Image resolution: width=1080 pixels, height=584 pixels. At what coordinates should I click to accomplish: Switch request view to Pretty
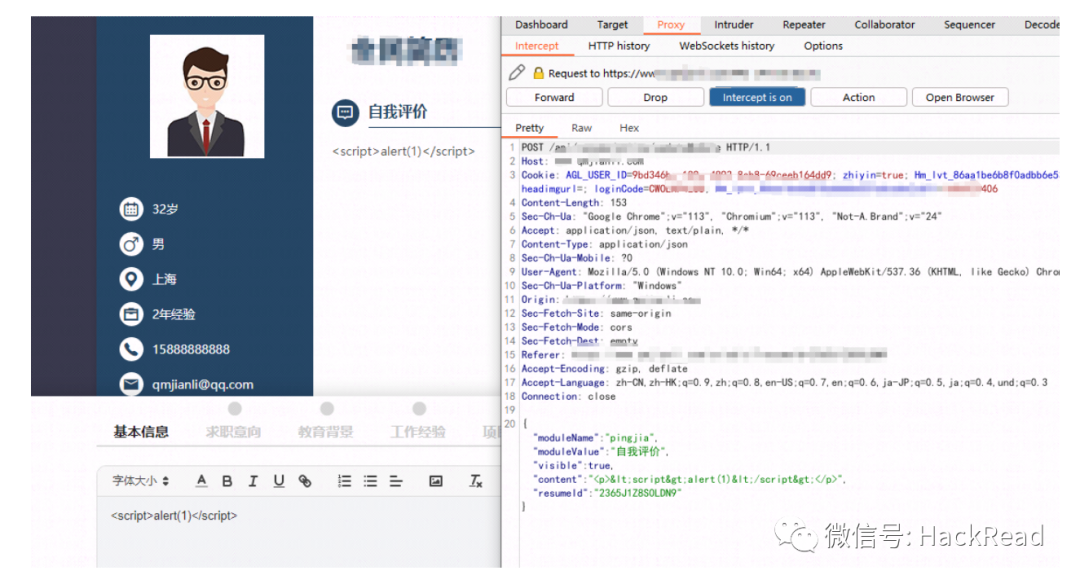coord(529,128)
